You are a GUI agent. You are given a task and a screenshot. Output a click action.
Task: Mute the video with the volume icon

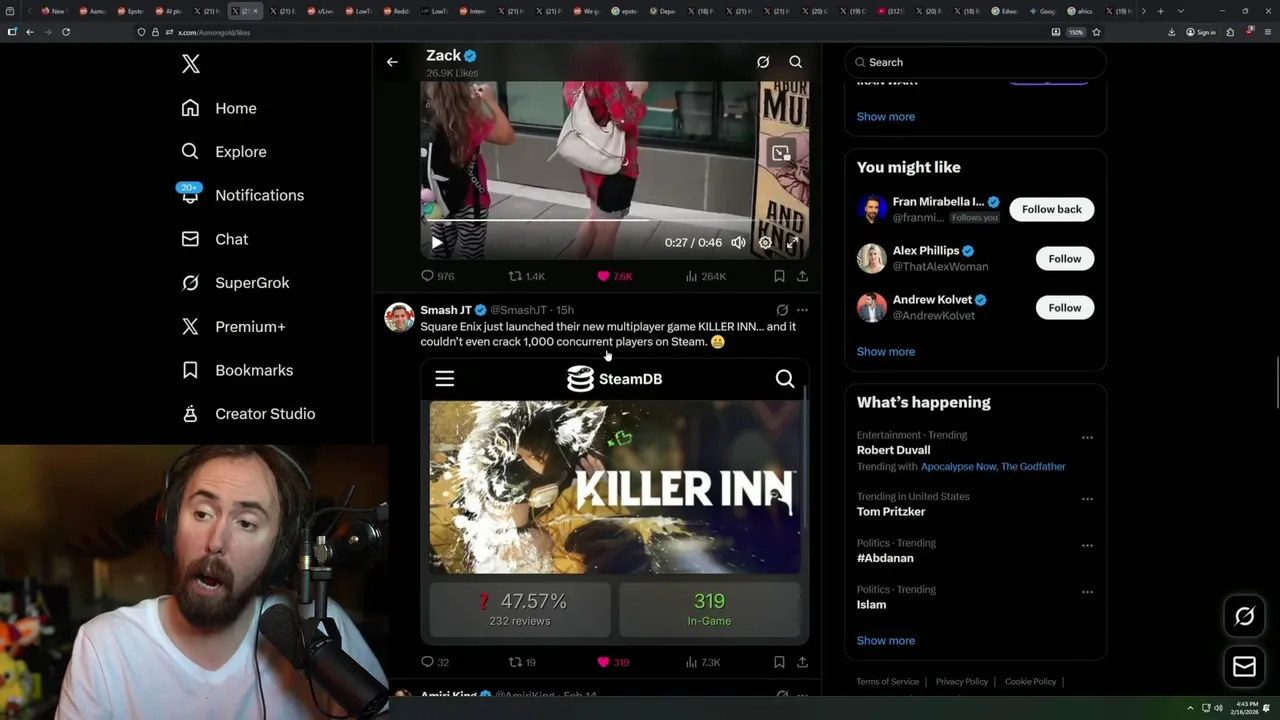tap(738, 242)
